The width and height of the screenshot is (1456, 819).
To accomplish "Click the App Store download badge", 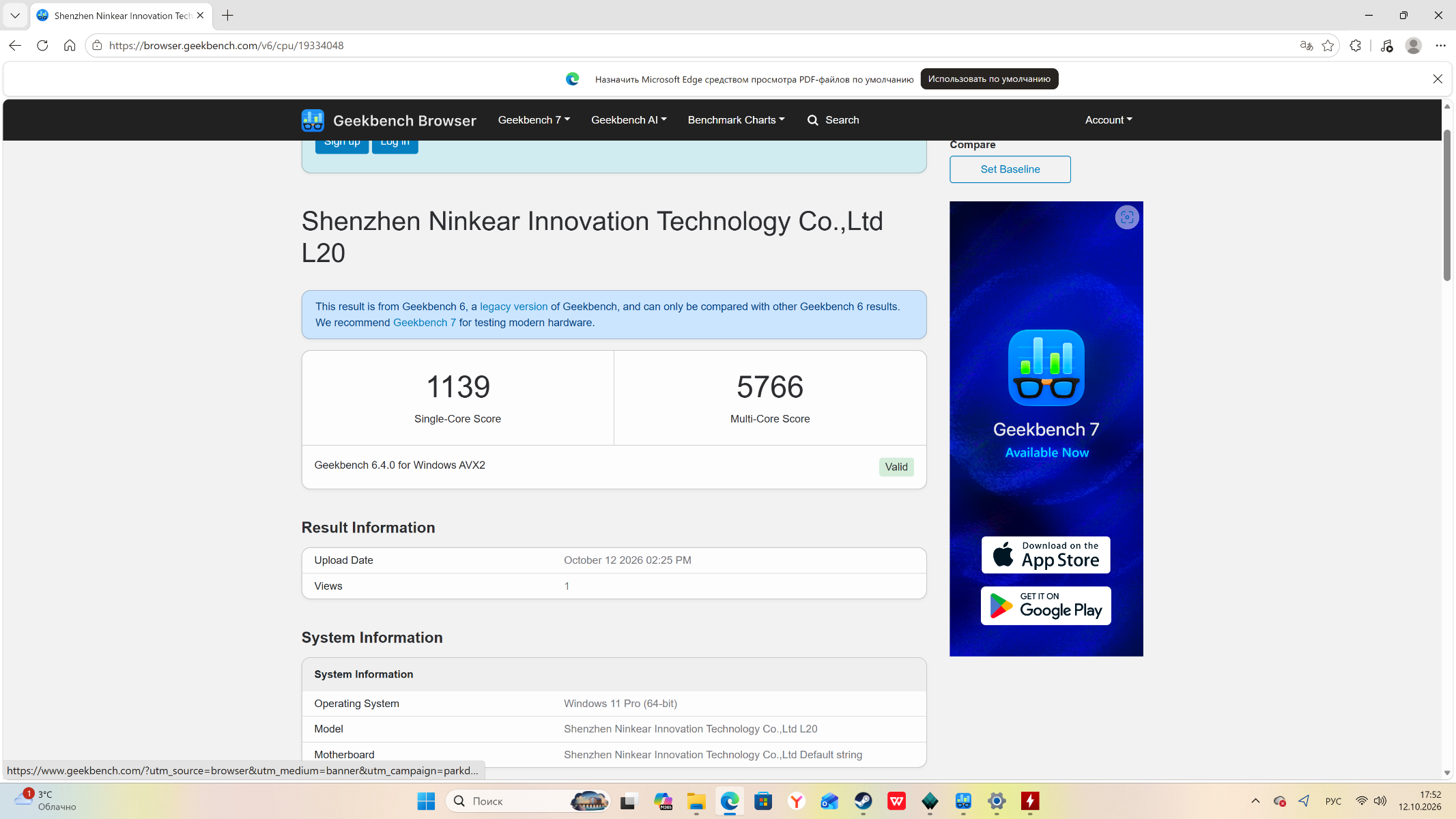I will point(1046,555).
